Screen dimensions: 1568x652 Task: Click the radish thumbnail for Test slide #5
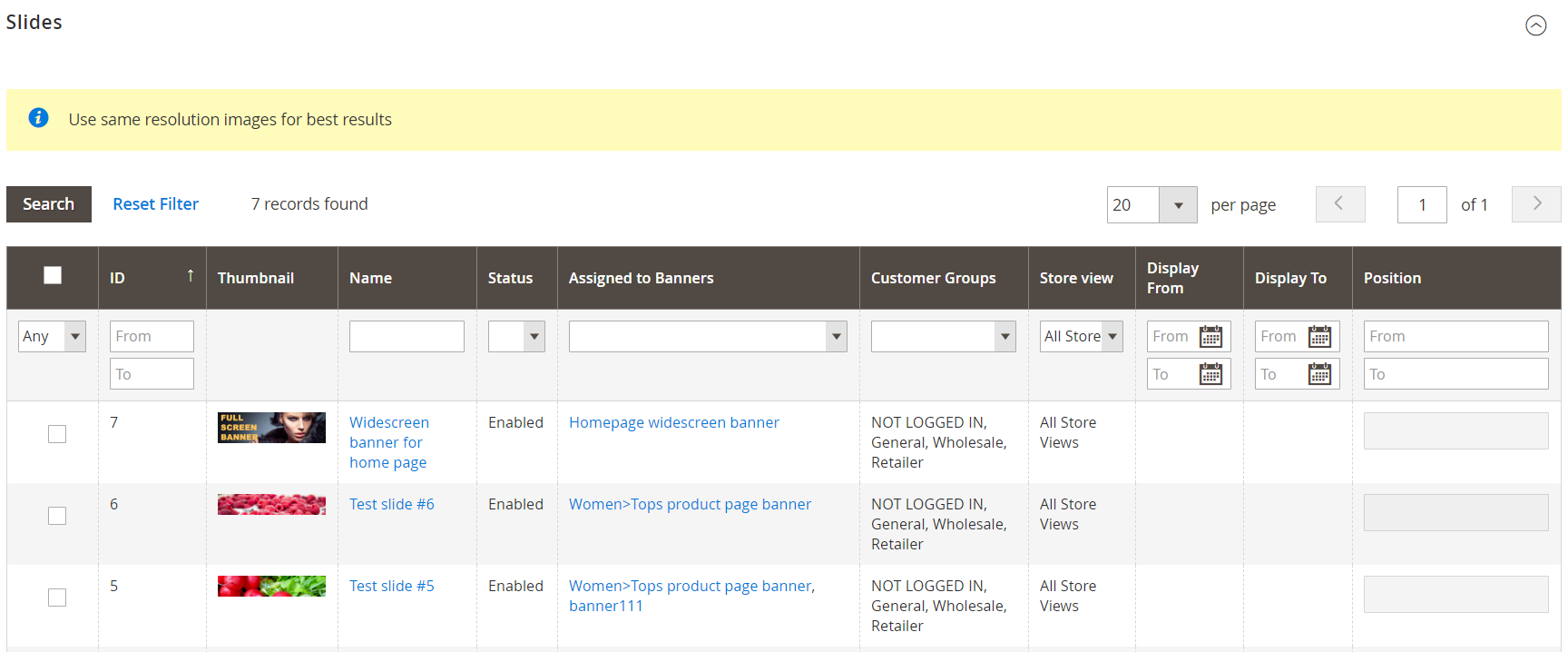[271, 586]
